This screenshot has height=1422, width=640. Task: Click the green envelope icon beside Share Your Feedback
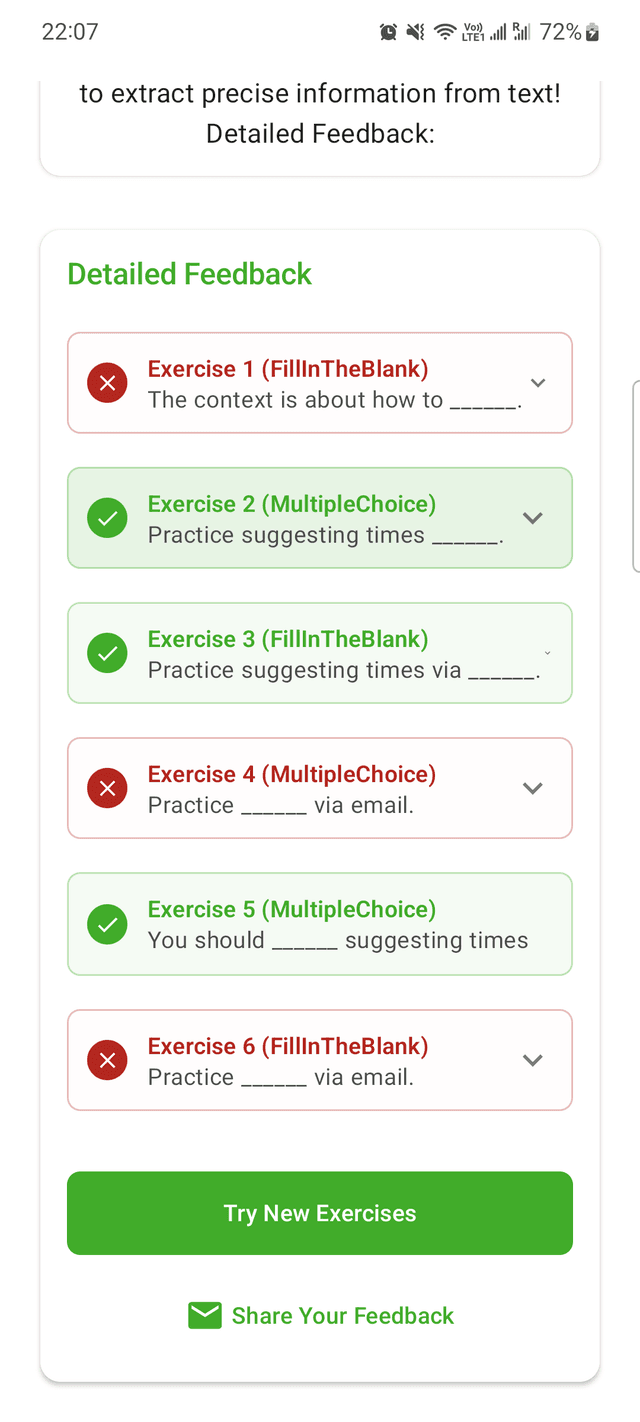click(x=204, y=1315)
